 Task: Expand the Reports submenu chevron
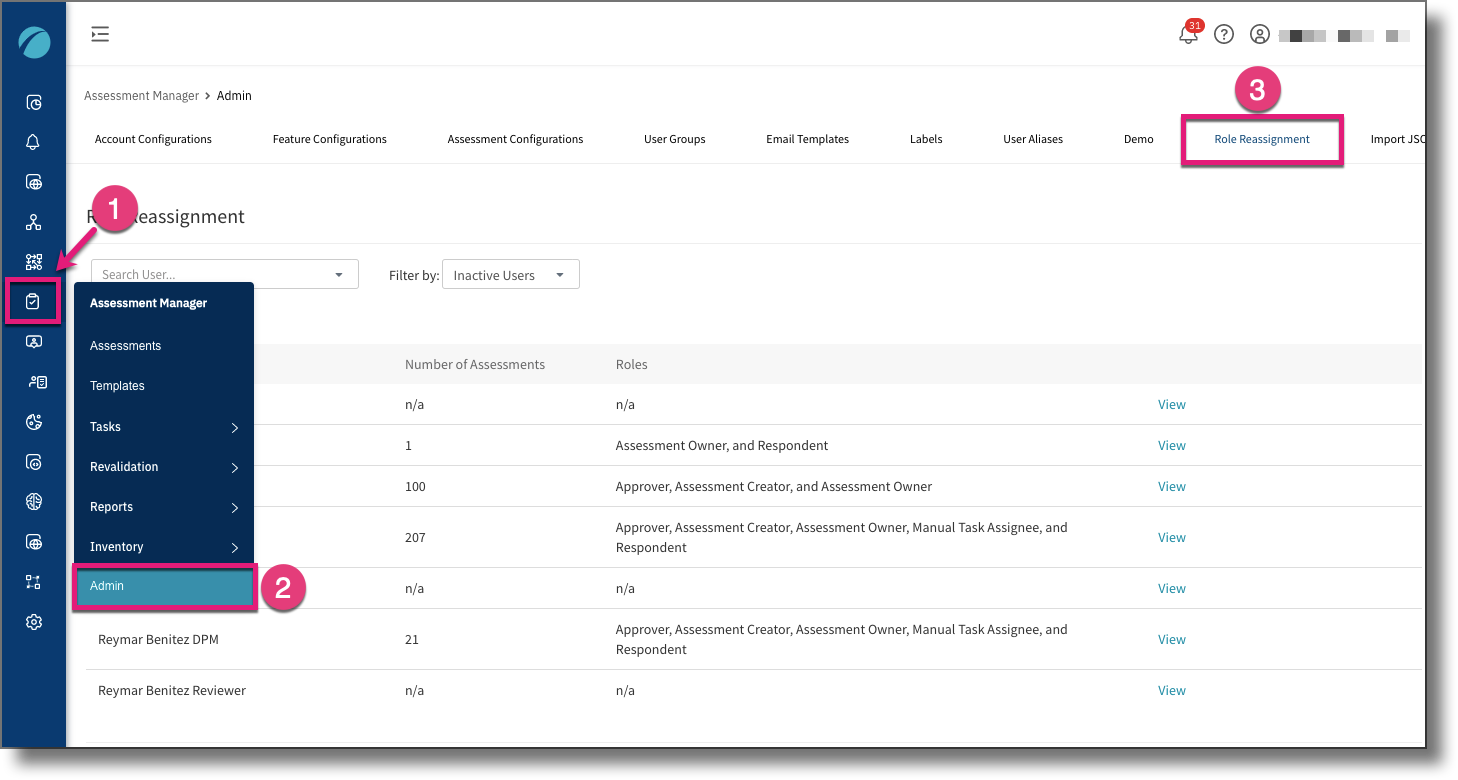(x=235, y=507)
